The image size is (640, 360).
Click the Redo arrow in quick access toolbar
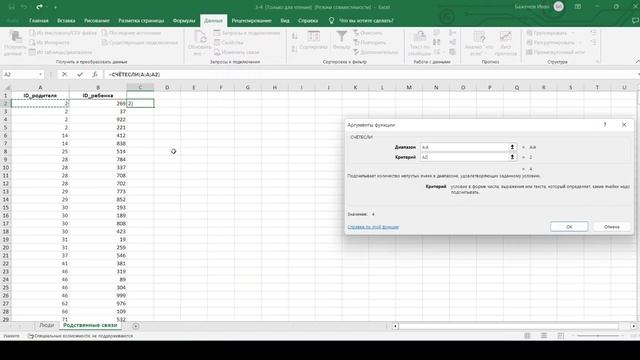[39, 7]
